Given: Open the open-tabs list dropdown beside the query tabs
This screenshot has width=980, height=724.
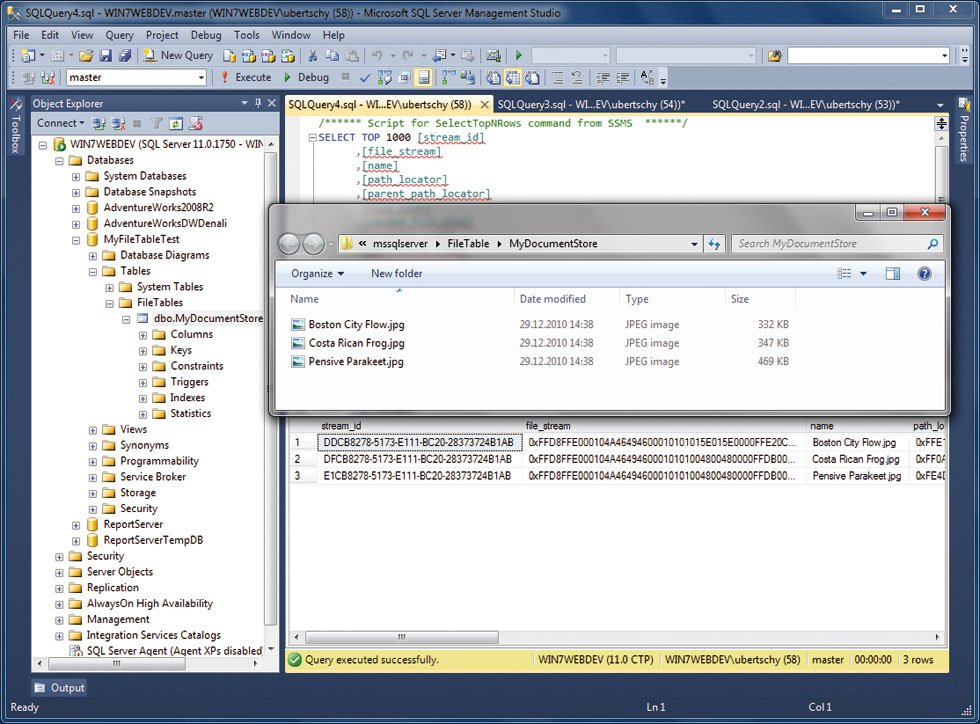Looking at the screenshot, I should (x=940, y=104).
